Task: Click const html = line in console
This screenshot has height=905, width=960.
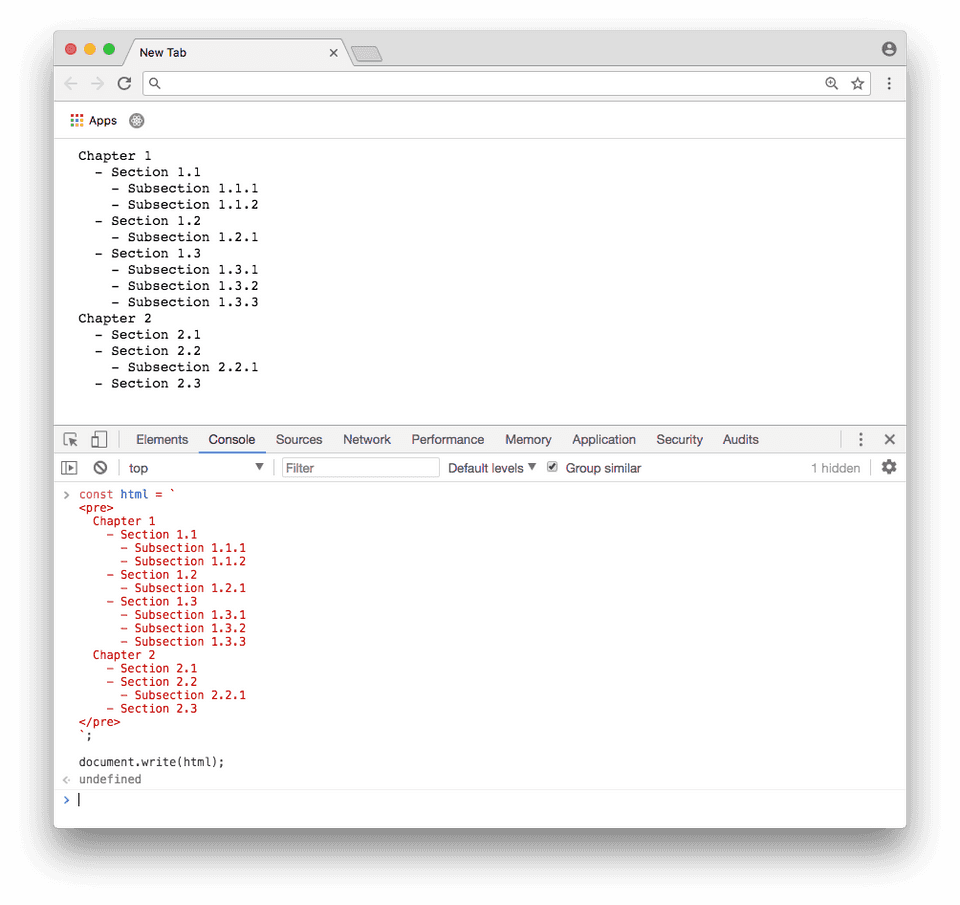Action: click(127, 494)
